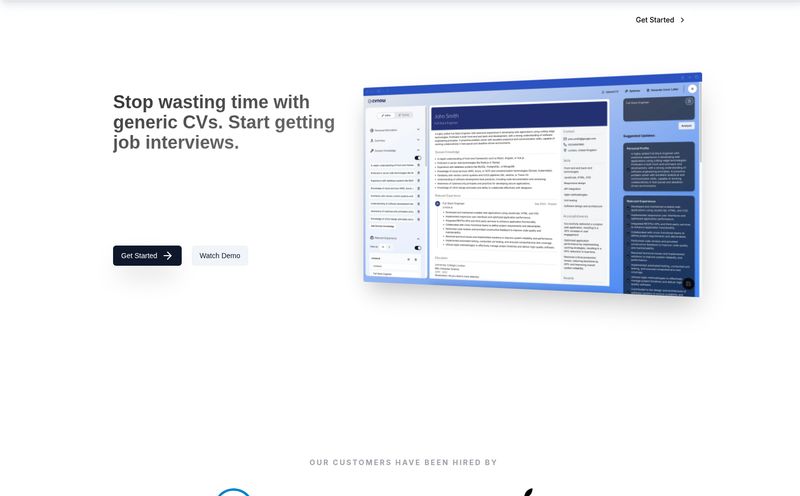Open the Watch Demo button
This screenshot has height=496, width=800.
(219, 256)
